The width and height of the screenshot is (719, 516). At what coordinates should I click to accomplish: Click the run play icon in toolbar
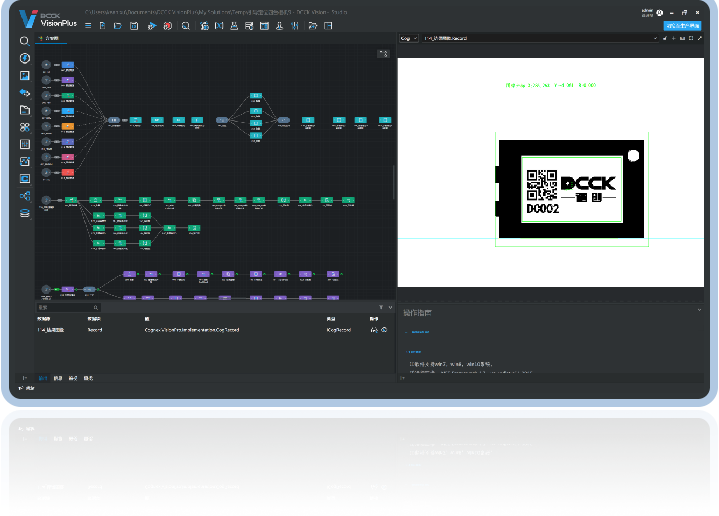pos(150,26)
